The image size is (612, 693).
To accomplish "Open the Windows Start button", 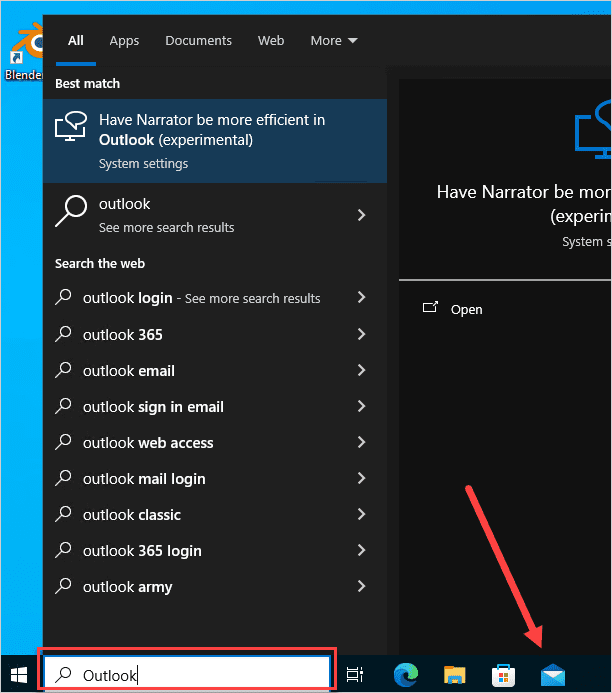I will tap(19, 675).
